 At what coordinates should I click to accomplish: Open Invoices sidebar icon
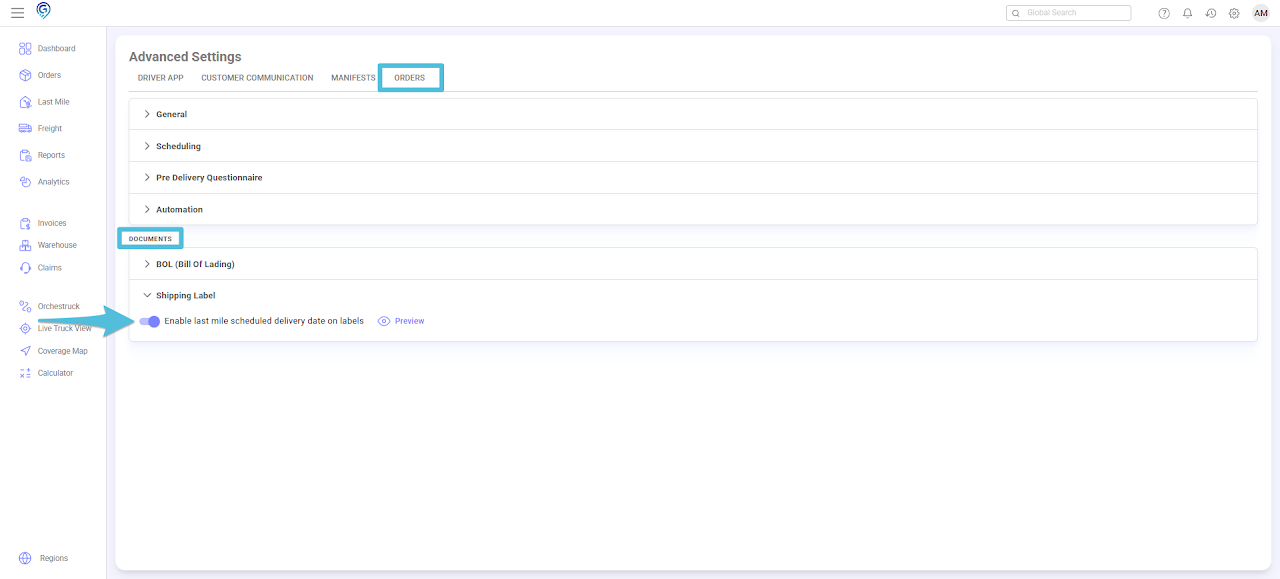(25, 224)
